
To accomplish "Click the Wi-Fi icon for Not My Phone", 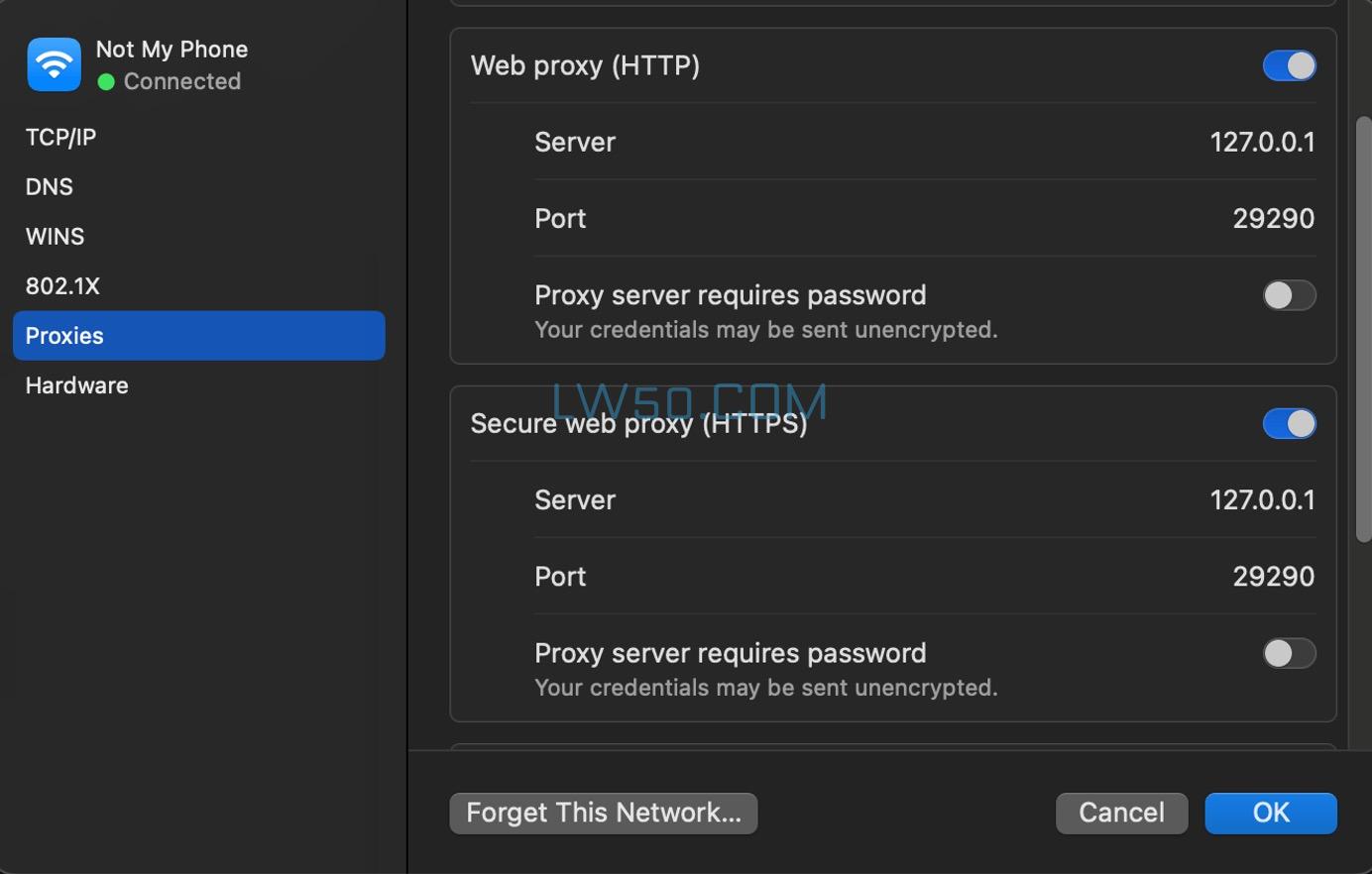I will (x=54, y=65).
